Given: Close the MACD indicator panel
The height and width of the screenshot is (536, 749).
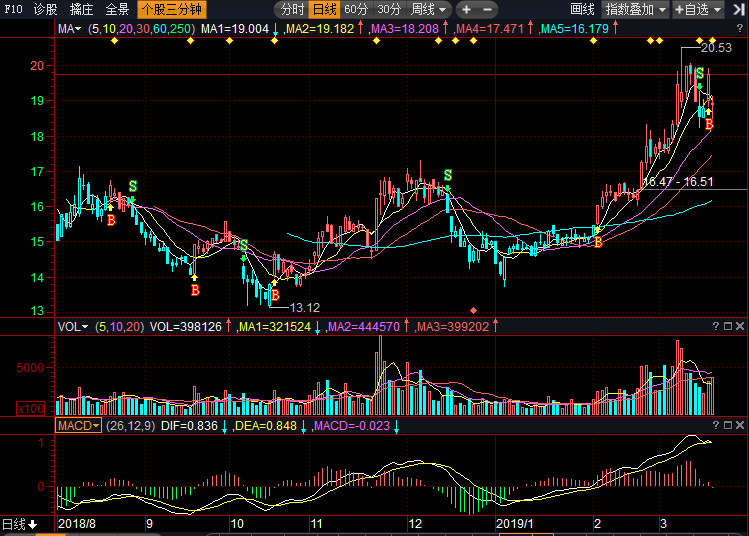Looking at the screenshot, I should pyautogui.click(x=740, y=426).
